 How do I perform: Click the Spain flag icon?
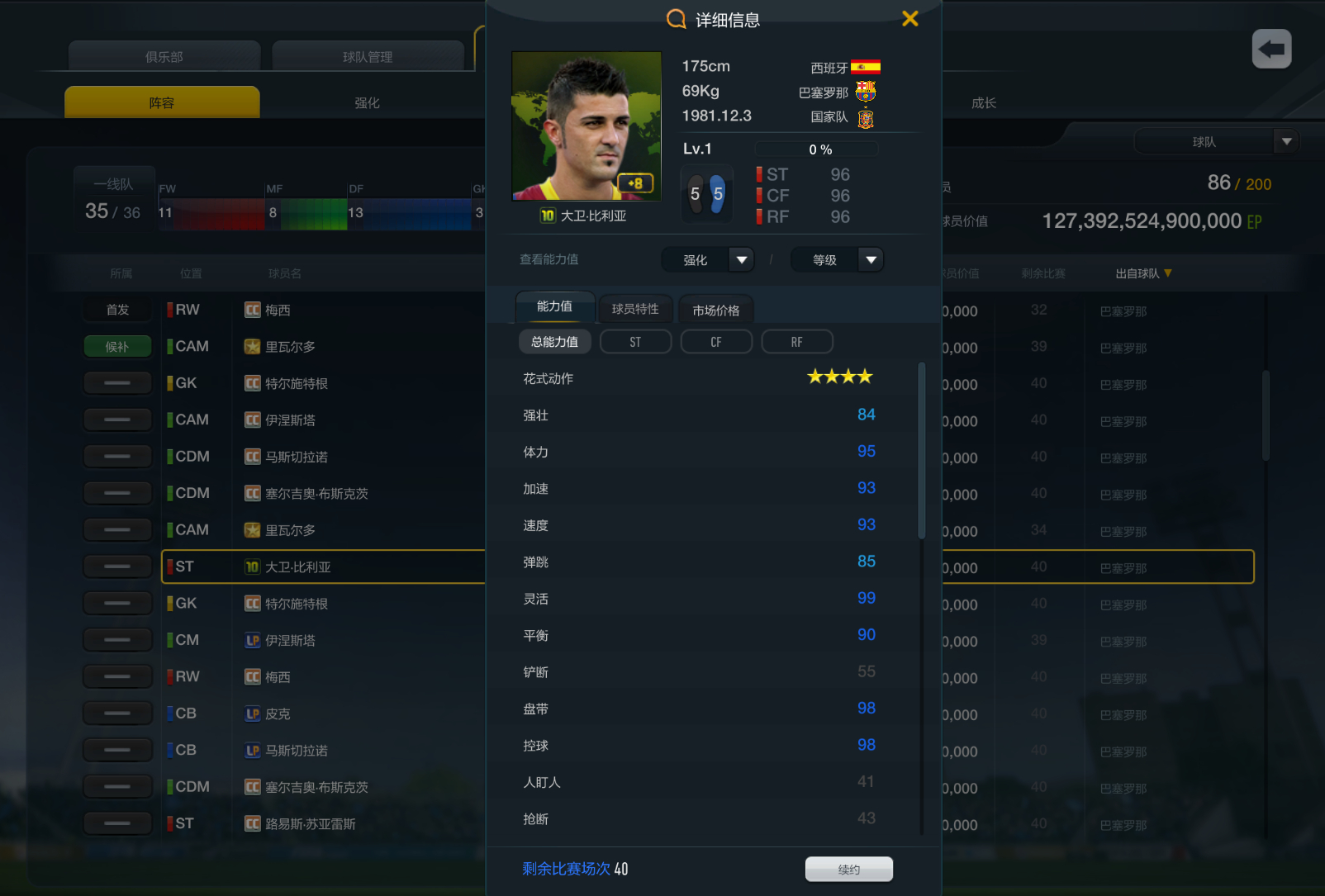pos(865,67)
